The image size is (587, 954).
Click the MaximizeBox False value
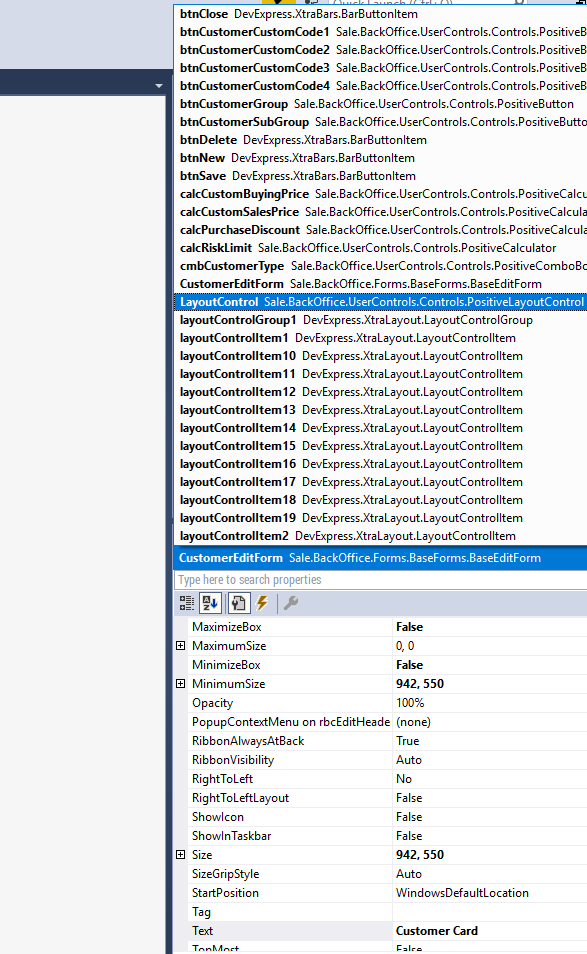tap(490, 627)
